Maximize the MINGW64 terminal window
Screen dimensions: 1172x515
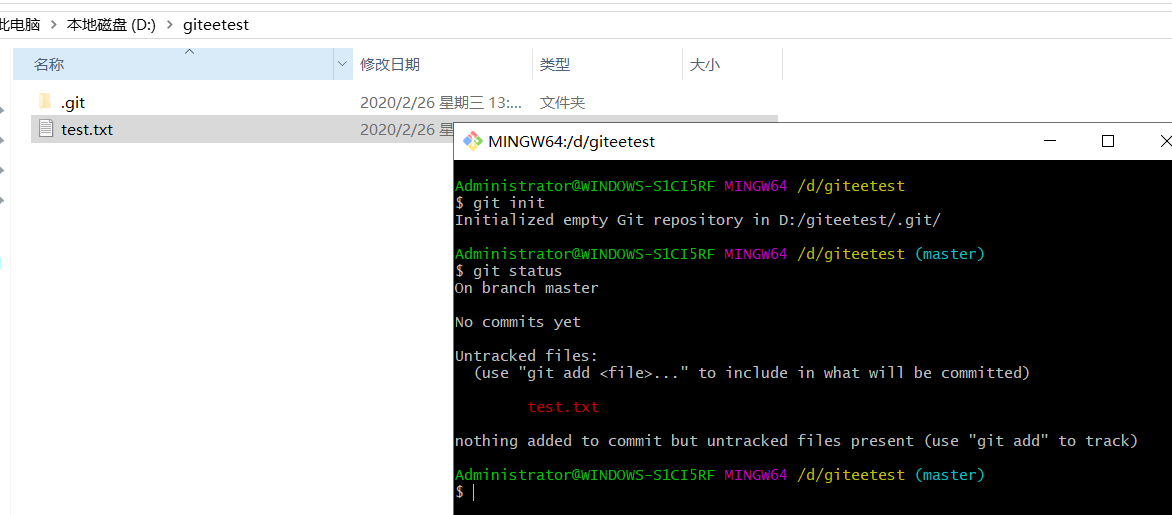click(1108, 141)
